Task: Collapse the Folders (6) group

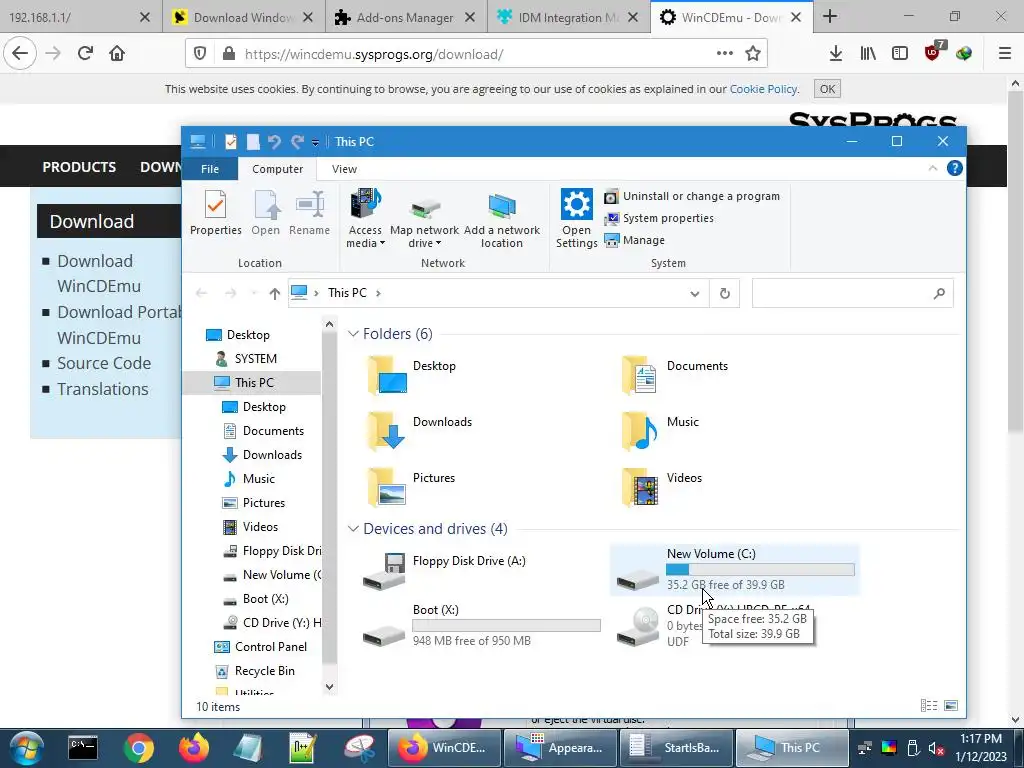Action: click(353, 334)
